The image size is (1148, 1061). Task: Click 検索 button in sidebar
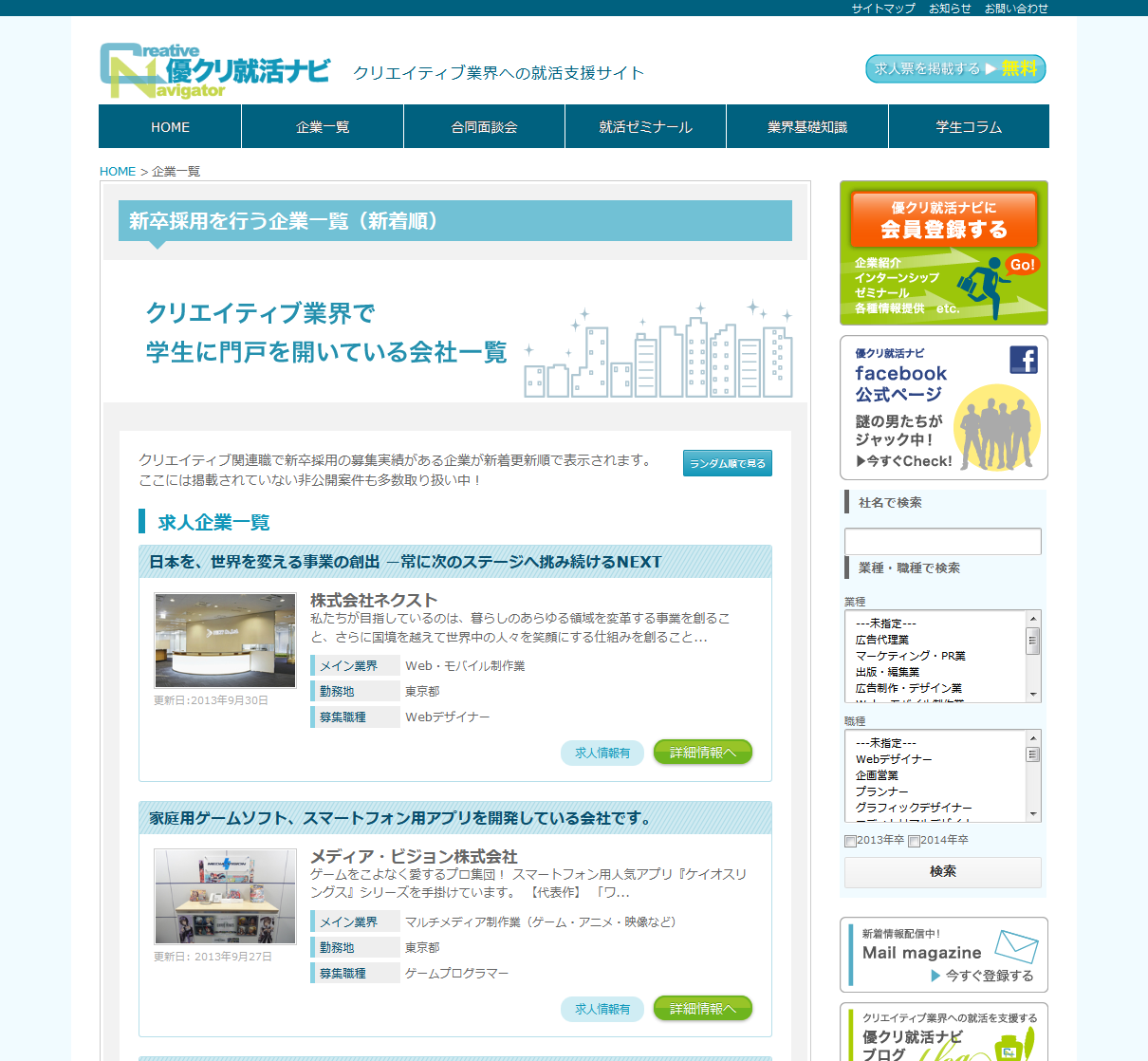point(943,872)
